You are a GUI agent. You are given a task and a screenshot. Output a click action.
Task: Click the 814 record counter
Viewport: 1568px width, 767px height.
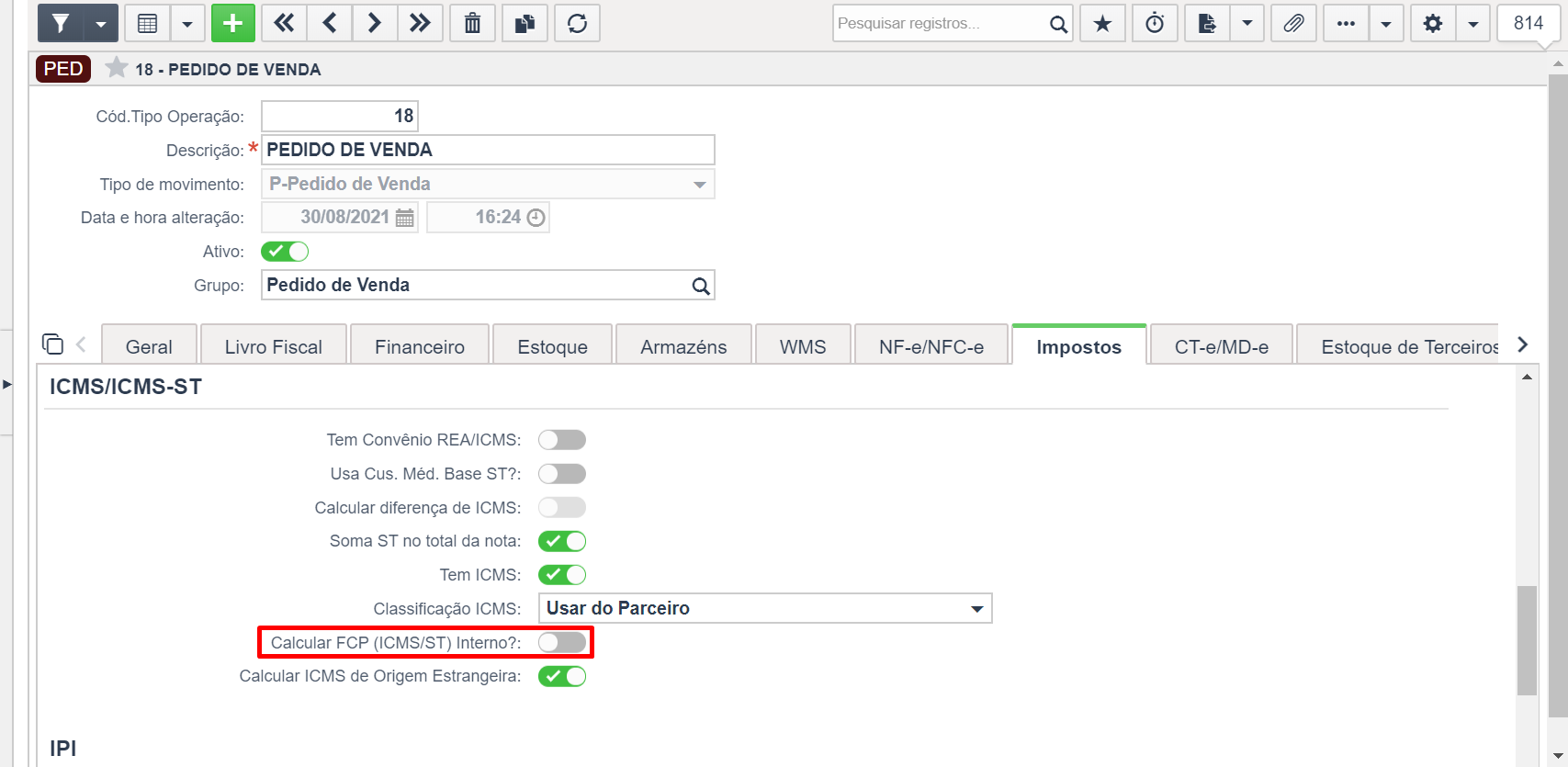[1529, 23]
